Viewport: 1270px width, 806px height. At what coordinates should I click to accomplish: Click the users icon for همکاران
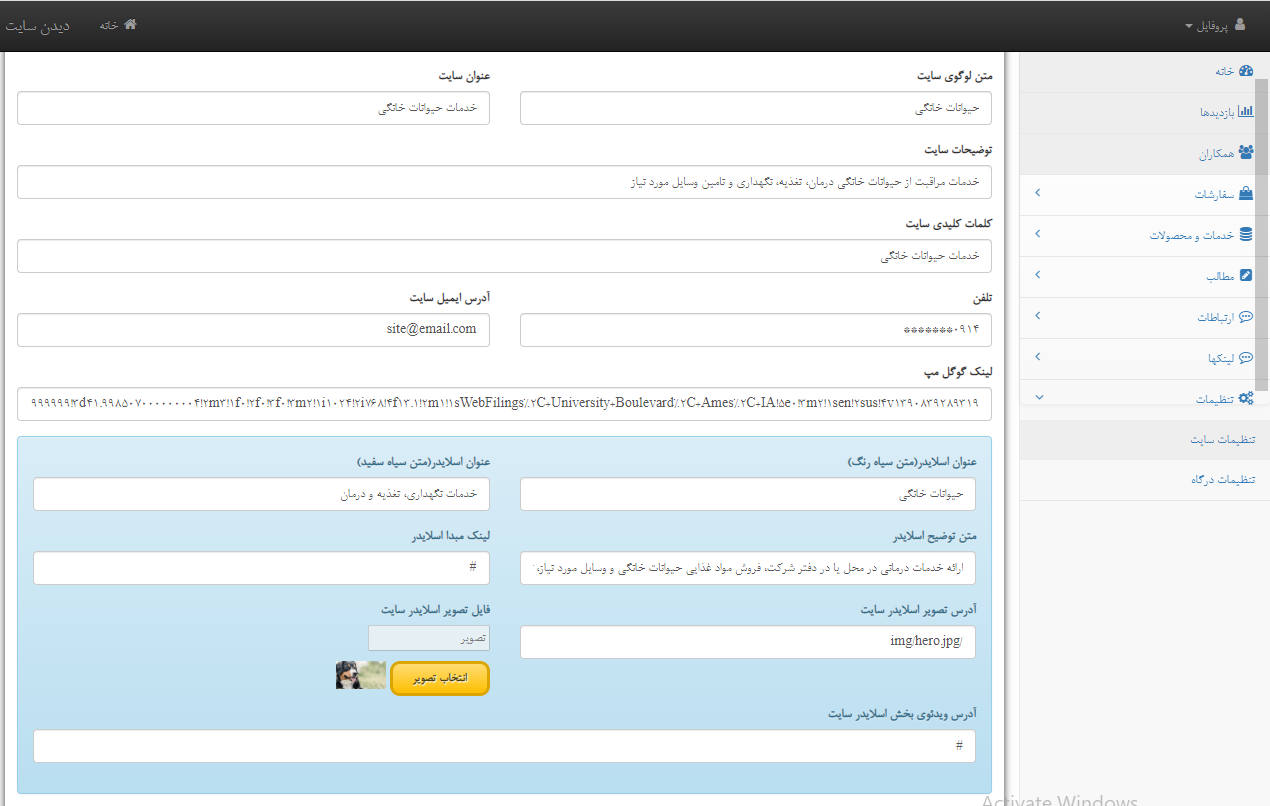click(x=1245, y=153)
